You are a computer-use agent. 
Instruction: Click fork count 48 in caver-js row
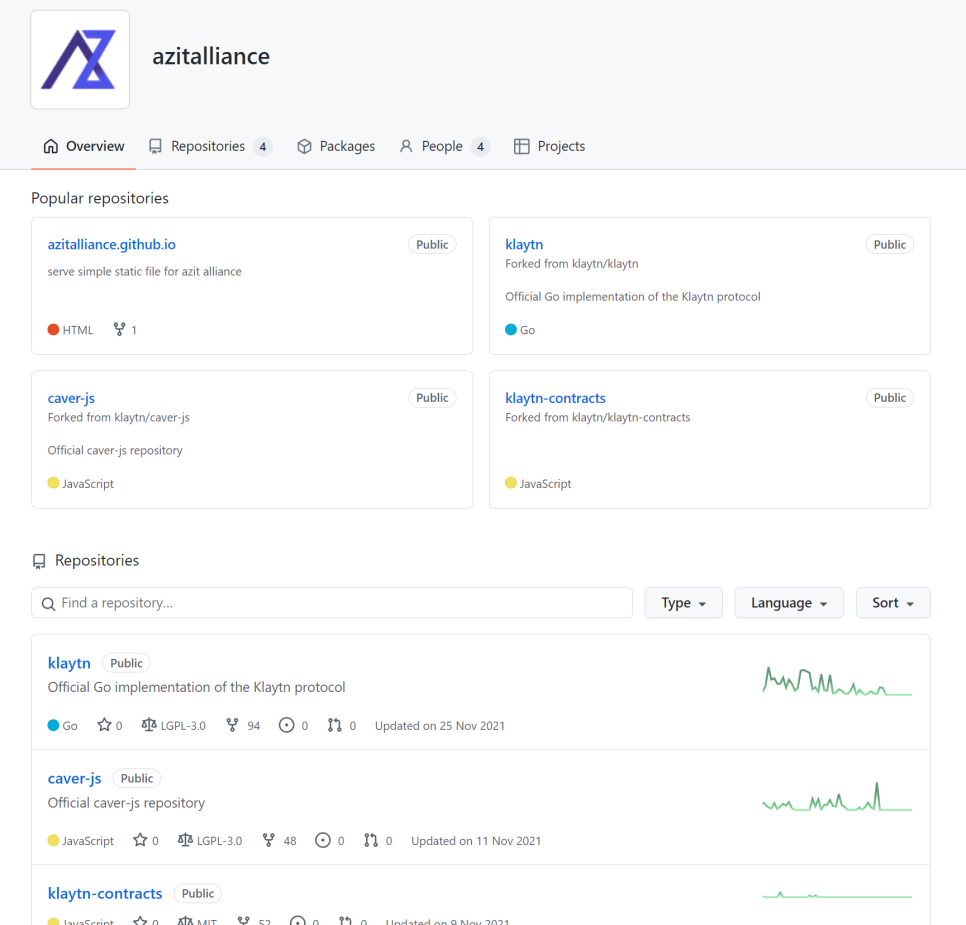point(280,841)
